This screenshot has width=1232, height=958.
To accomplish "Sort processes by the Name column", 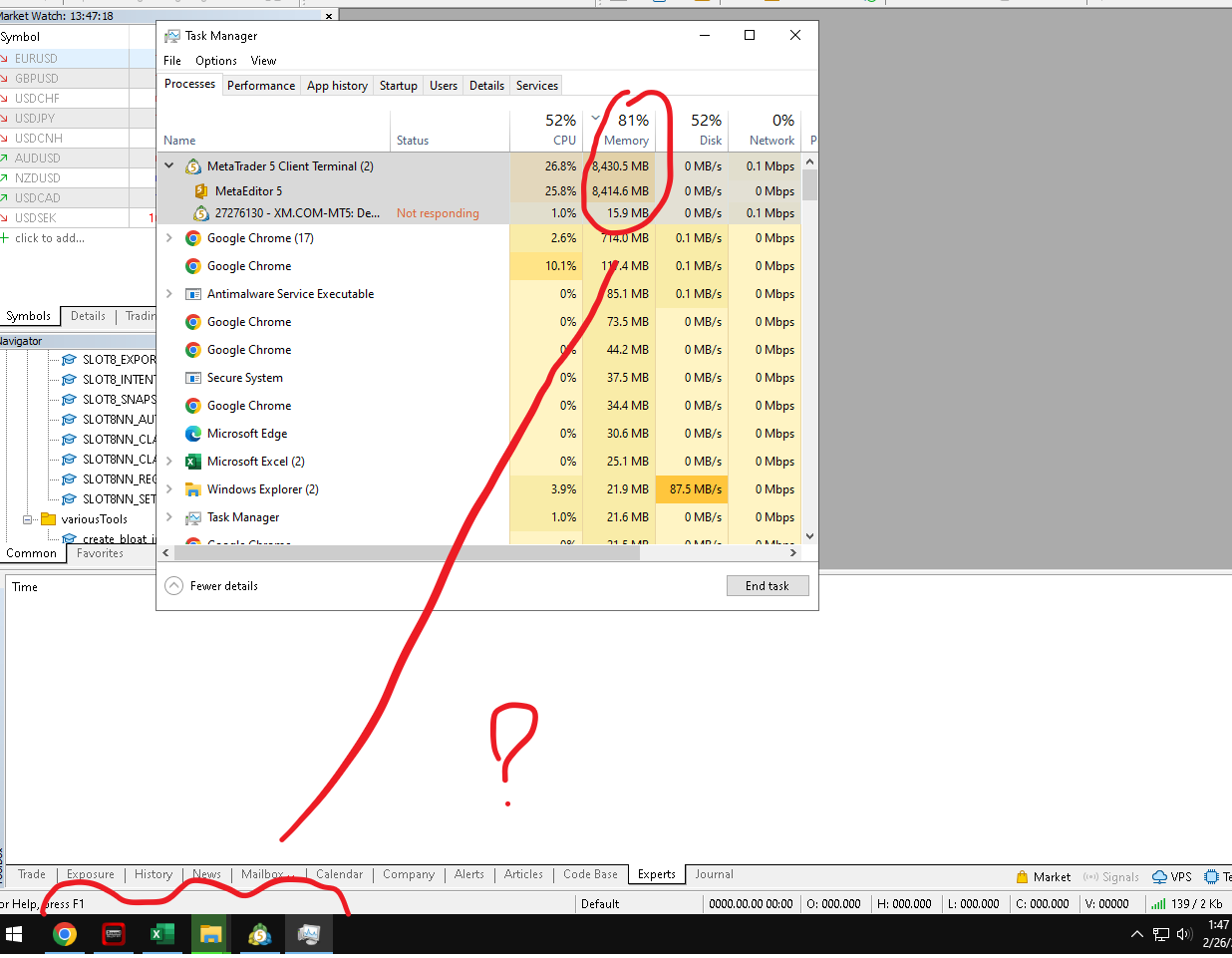I will coord(274,130).
